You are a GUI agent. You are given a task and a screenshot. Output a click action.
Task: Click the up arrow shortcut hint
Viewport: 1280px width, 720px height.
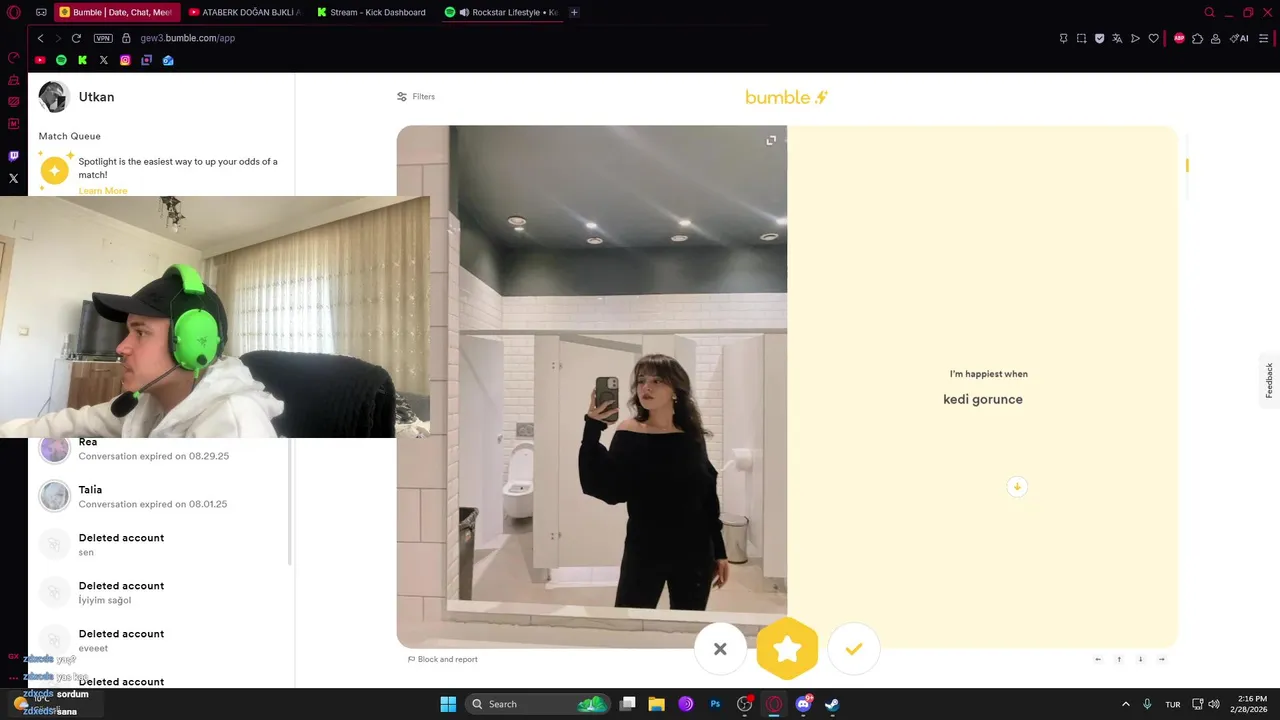click(1119, 659)
